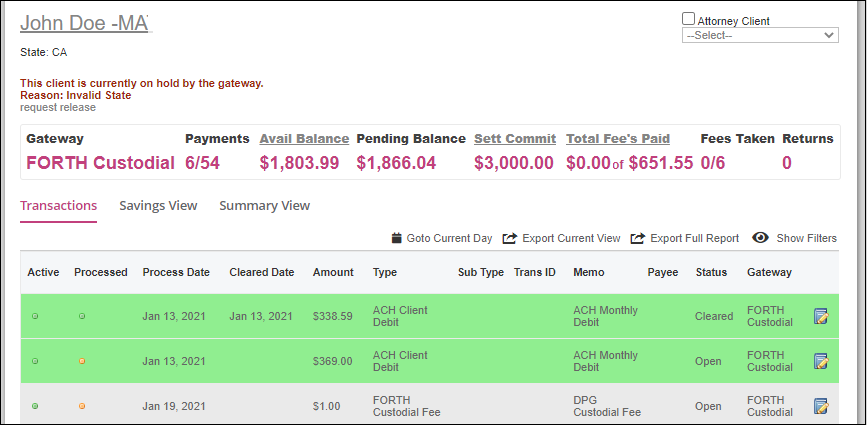The image size is (867, 425).
Task: Click the Sett Commit header link
Action: click(x=515, y=139)
